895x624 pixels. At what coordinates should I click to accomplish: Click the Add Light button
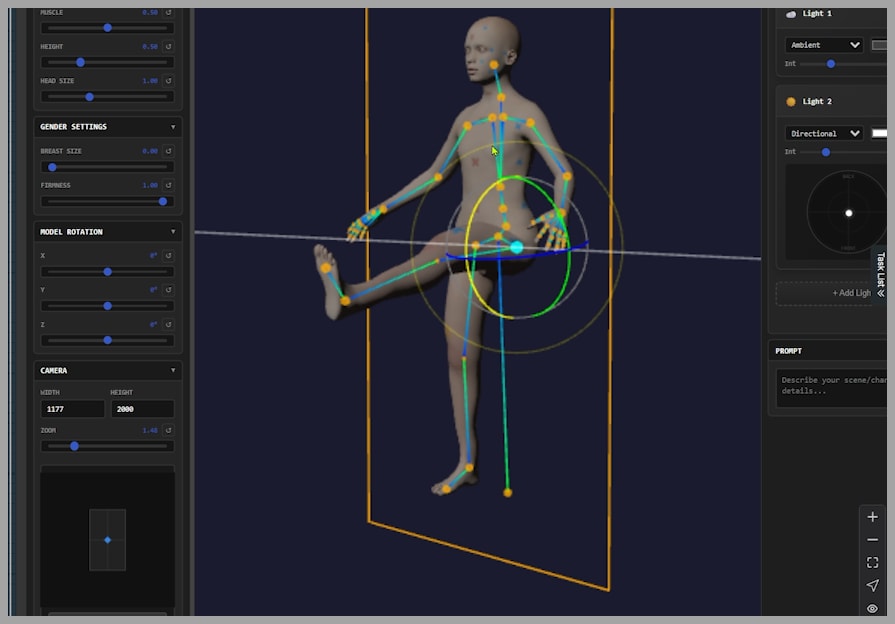[830, 293]
